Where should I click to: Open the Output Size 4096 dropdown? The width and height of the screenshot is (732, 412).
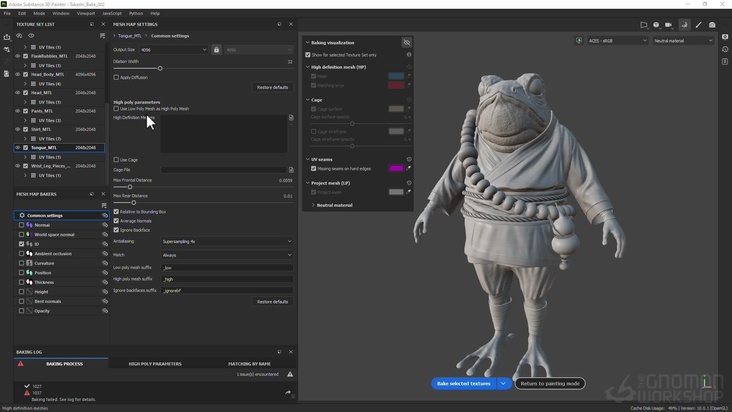tap(173, 49)
